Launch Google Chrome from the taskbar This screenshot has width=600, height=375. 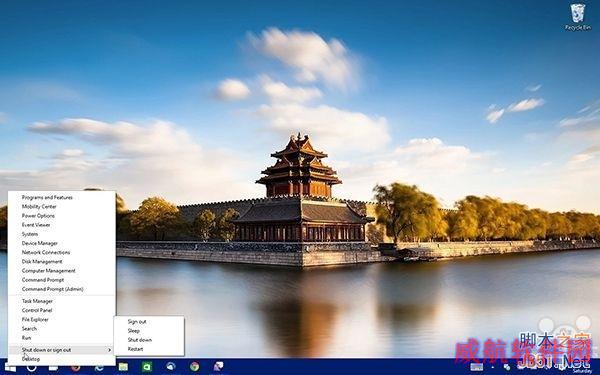(x=194, y=367)
